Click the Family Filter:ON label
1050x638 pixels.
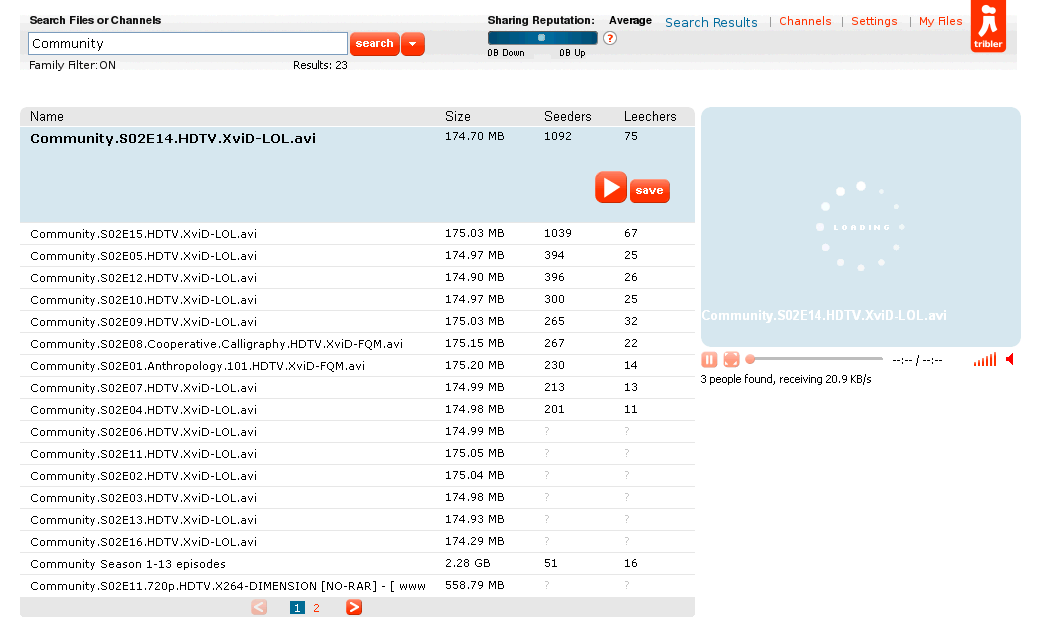[x=72, y=65]
